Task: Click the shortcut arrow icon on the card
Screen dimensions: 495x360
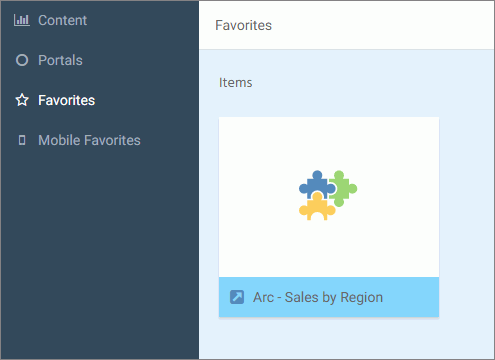Action: click(237, 297)
